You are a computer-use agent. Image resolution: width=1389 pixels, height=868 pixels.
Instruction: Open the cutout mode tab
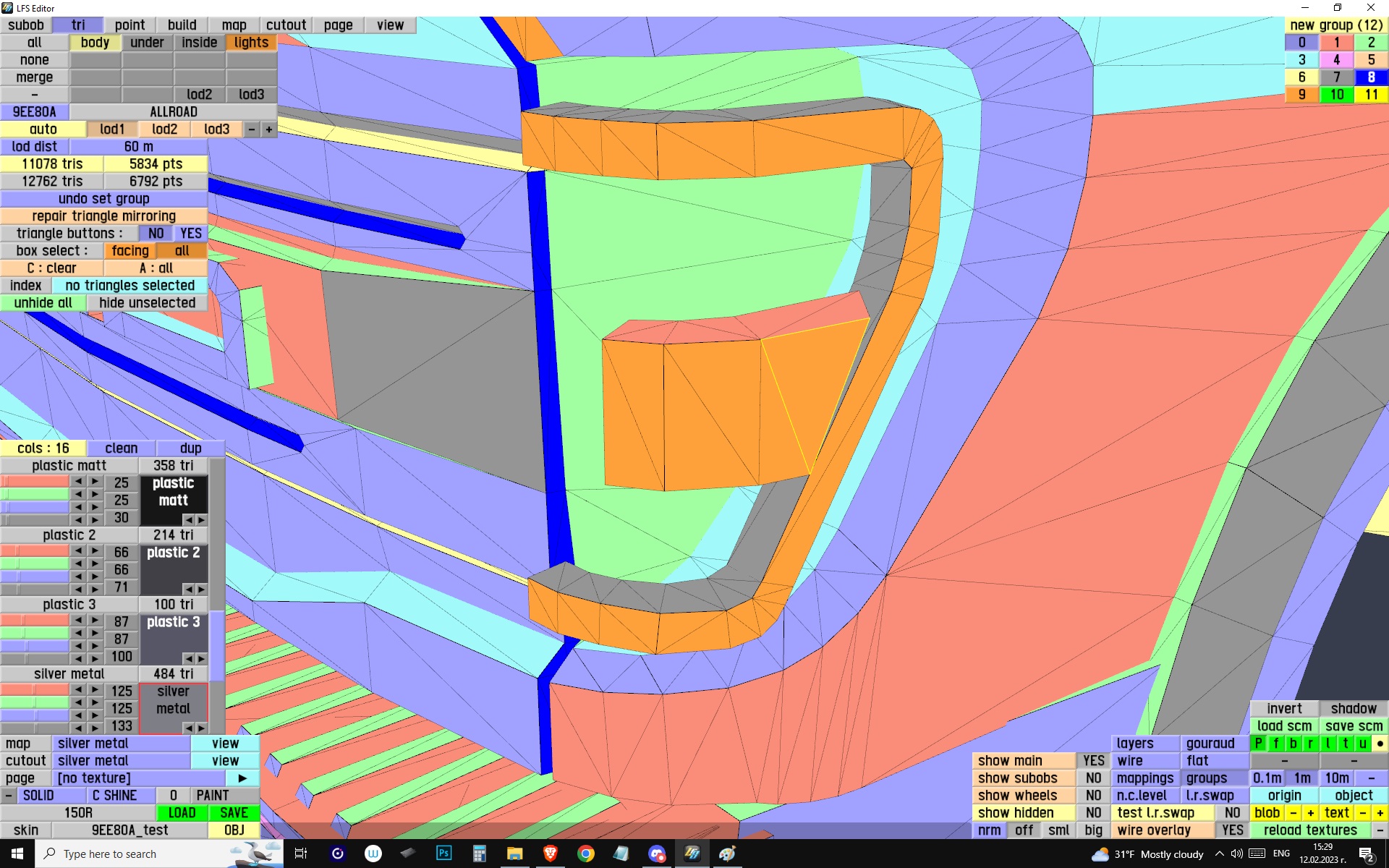(286, 25)
